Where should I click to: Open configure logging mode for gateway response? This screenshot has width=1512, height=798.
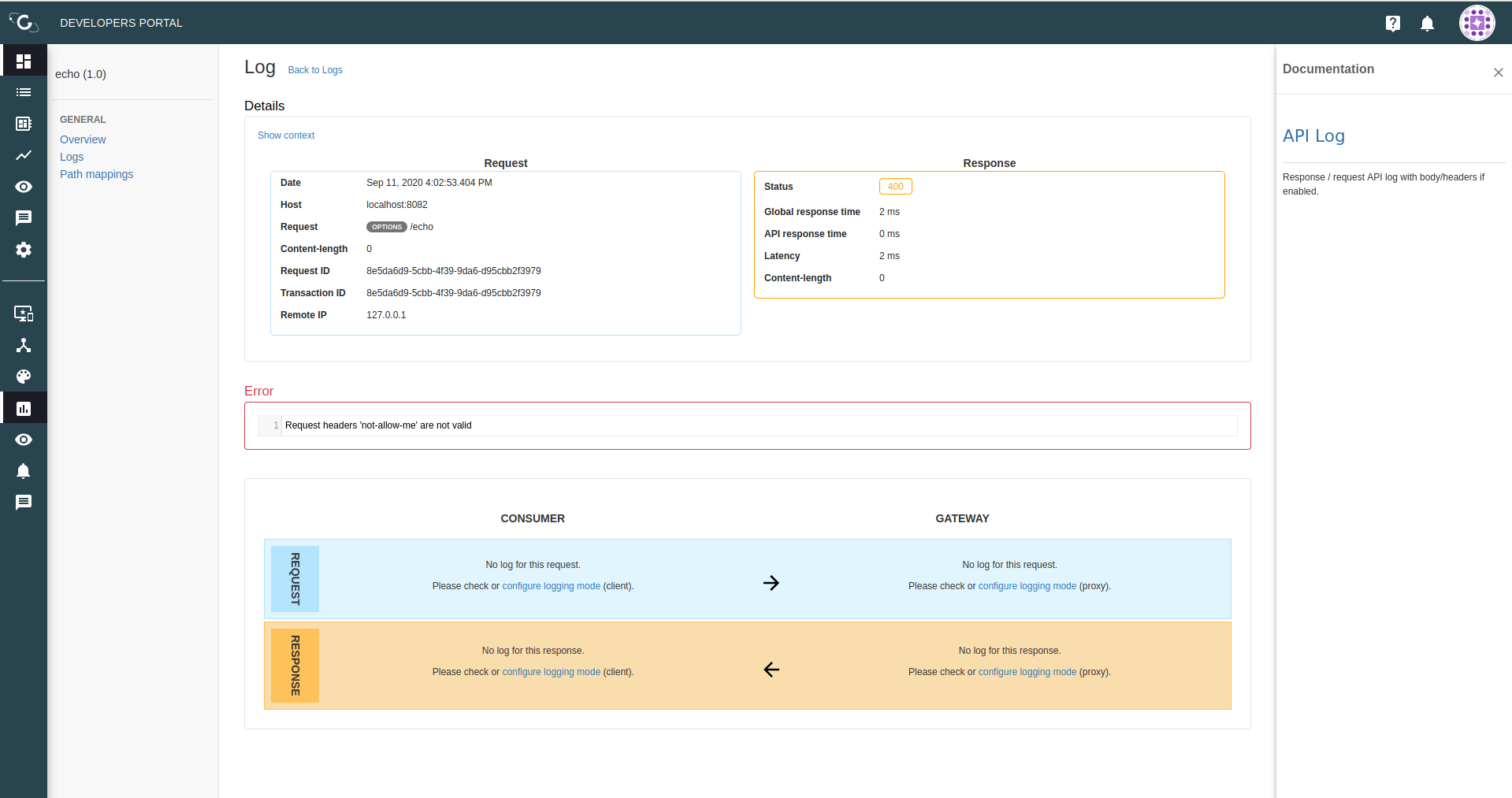pyautogui.click(x=1027, y=672)
